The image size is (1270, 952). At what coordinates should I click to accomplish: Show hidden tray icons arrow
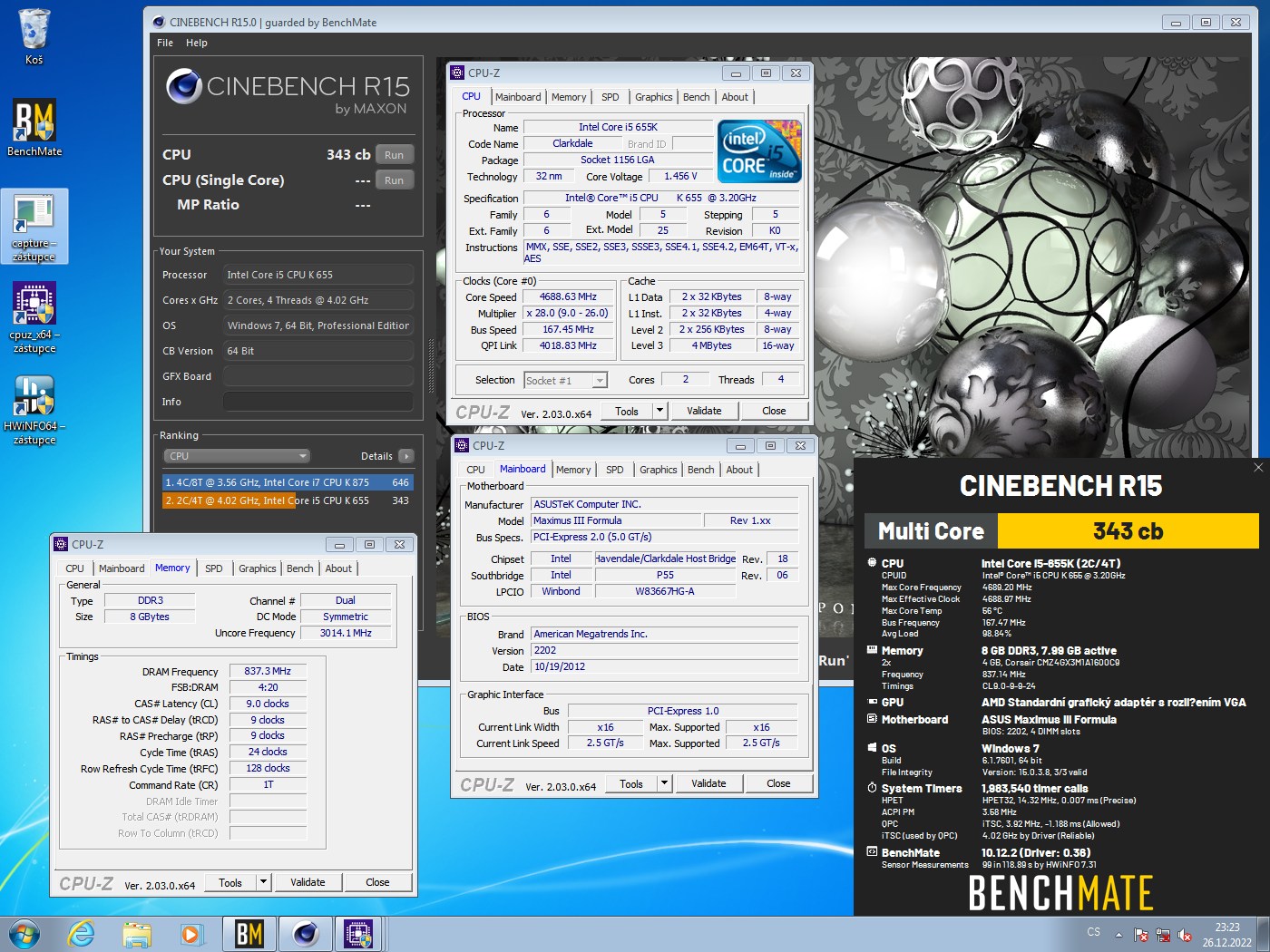coord(1119,934)
